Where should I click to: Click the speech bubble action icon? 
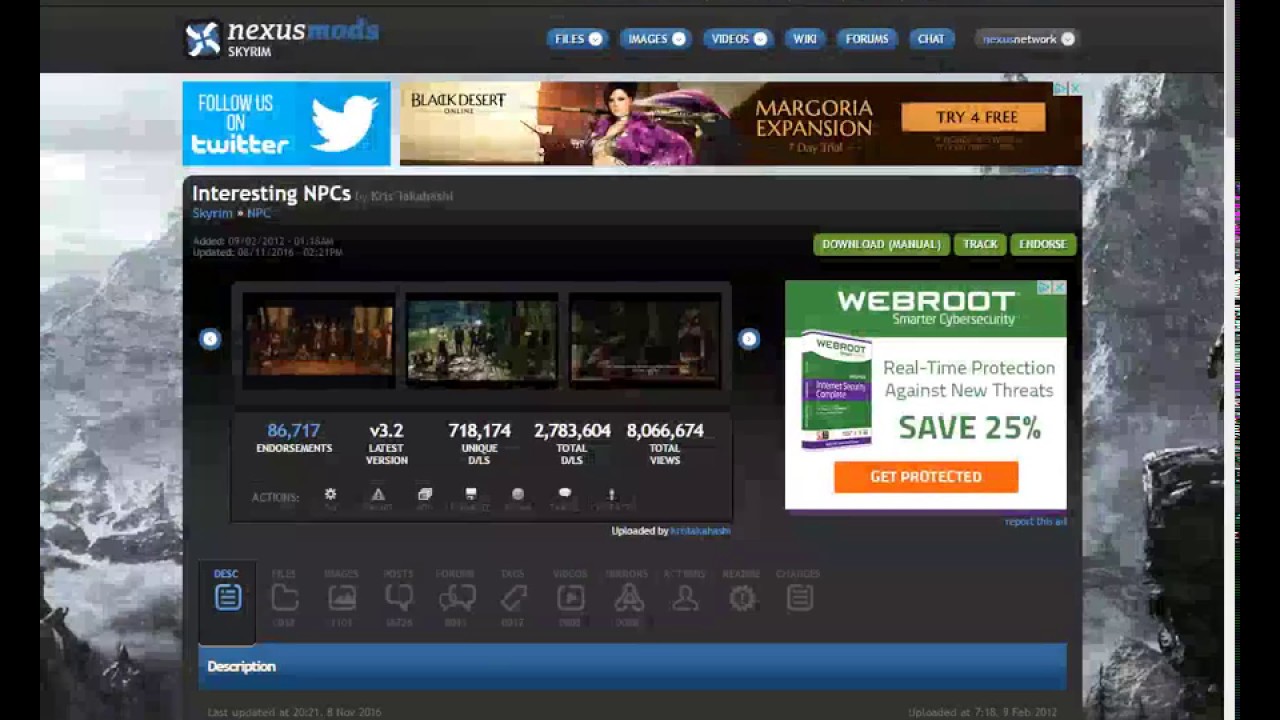click(565, 495)
